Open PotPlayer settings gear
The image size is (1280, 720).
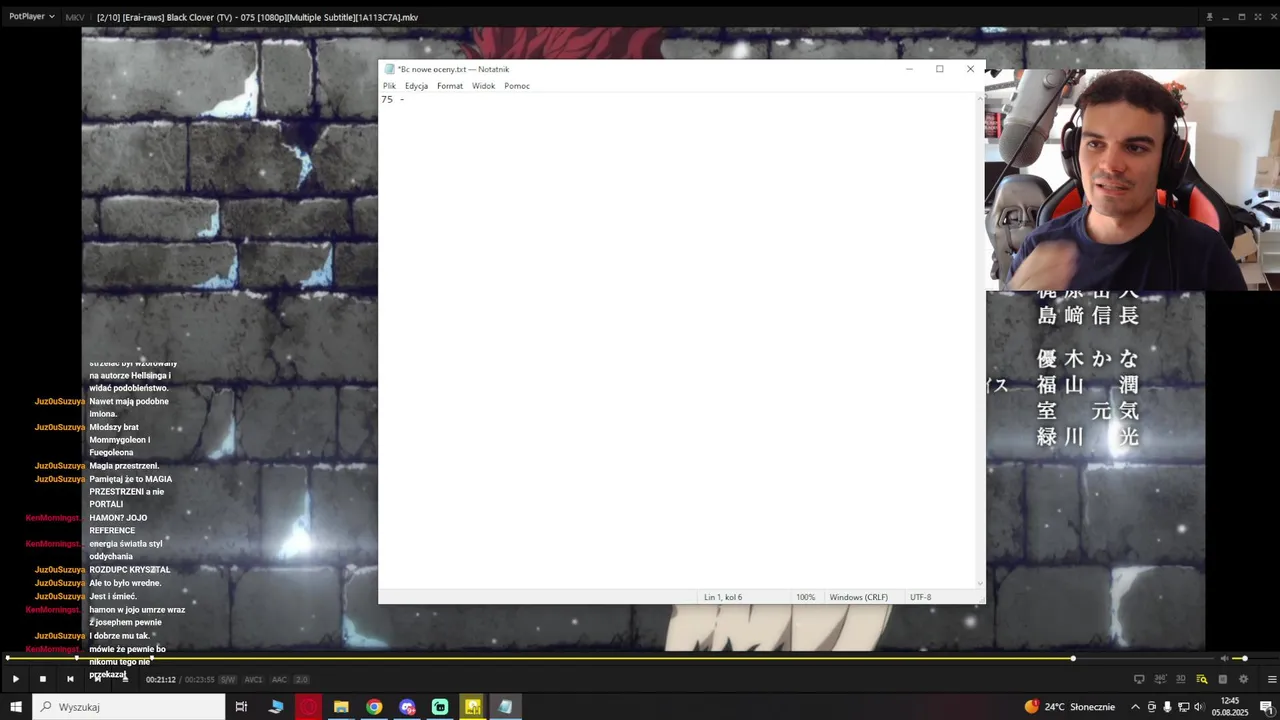(1244, 679)
